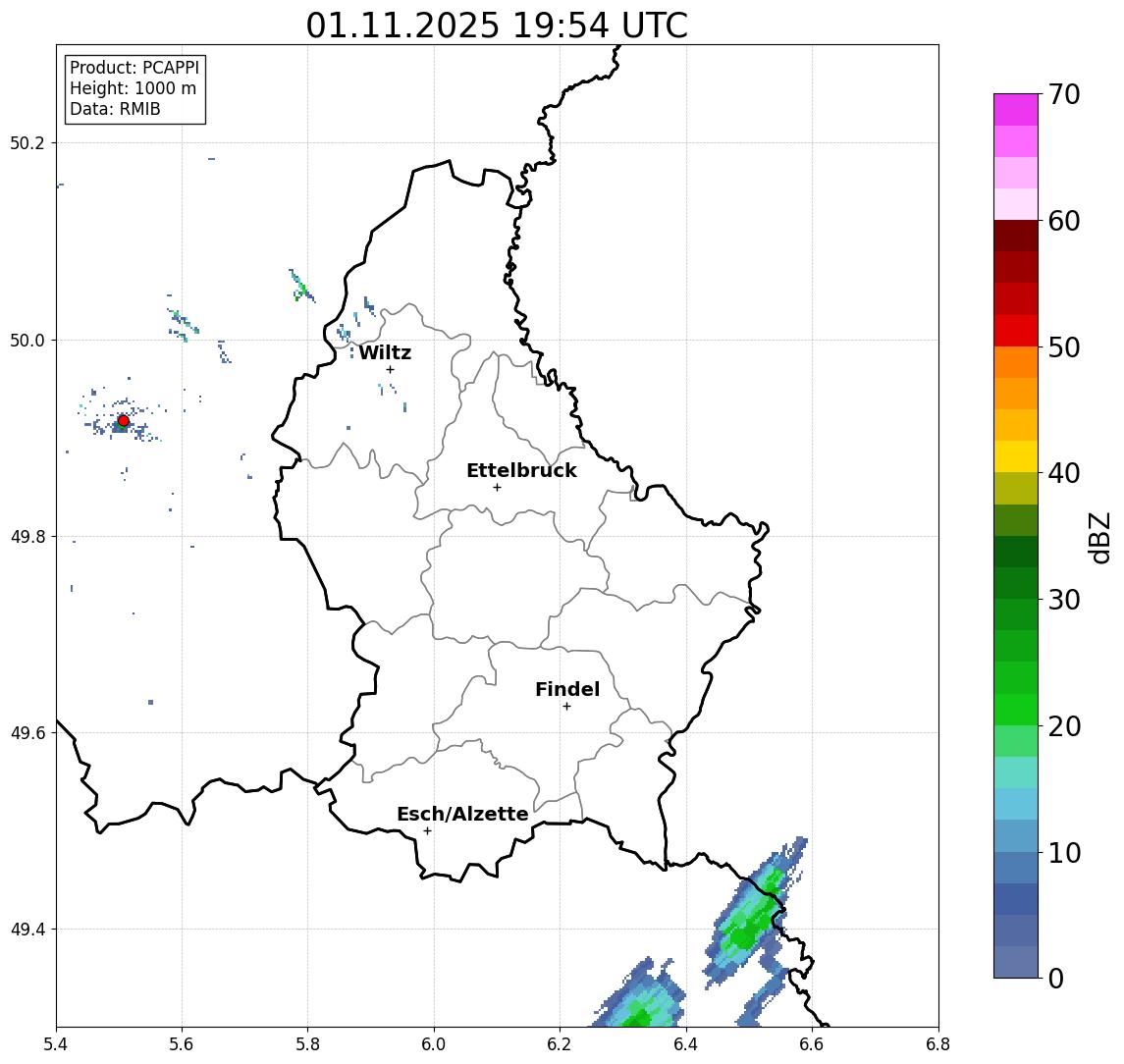
Task: Click the Findel station label
Action: click(567, 689)
